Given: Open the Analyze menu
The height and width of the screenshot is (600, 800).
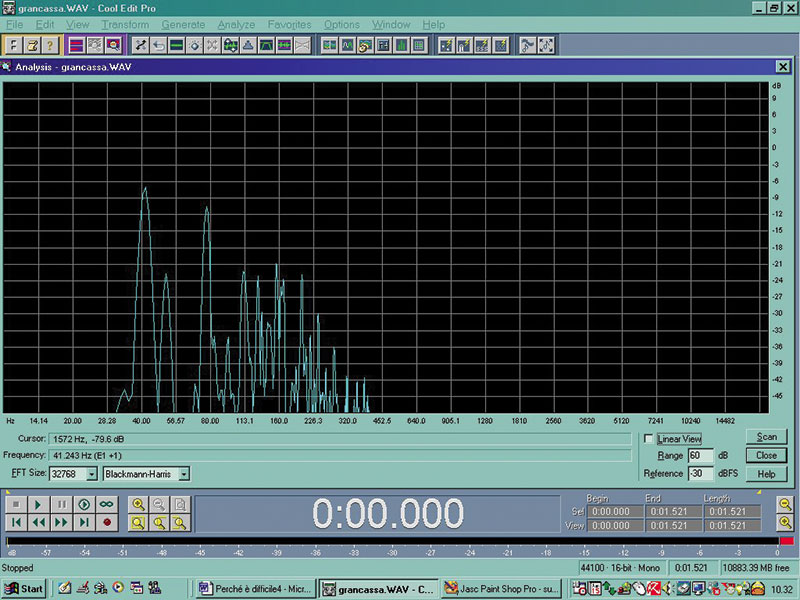Looking at the screenshot, I should 236,24.
